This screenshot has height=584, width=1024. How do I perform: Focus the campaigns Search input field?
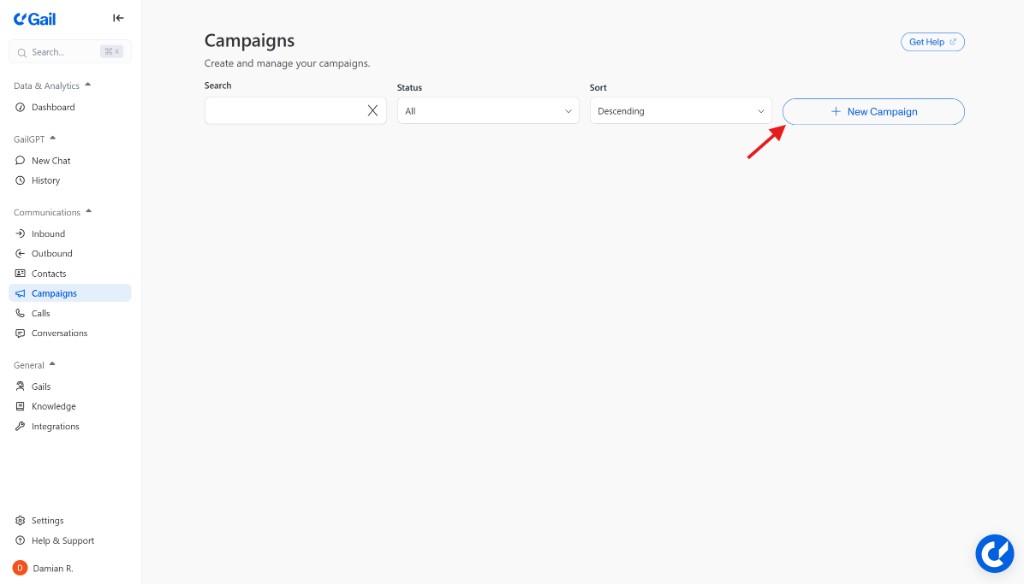tap(285, 111)
